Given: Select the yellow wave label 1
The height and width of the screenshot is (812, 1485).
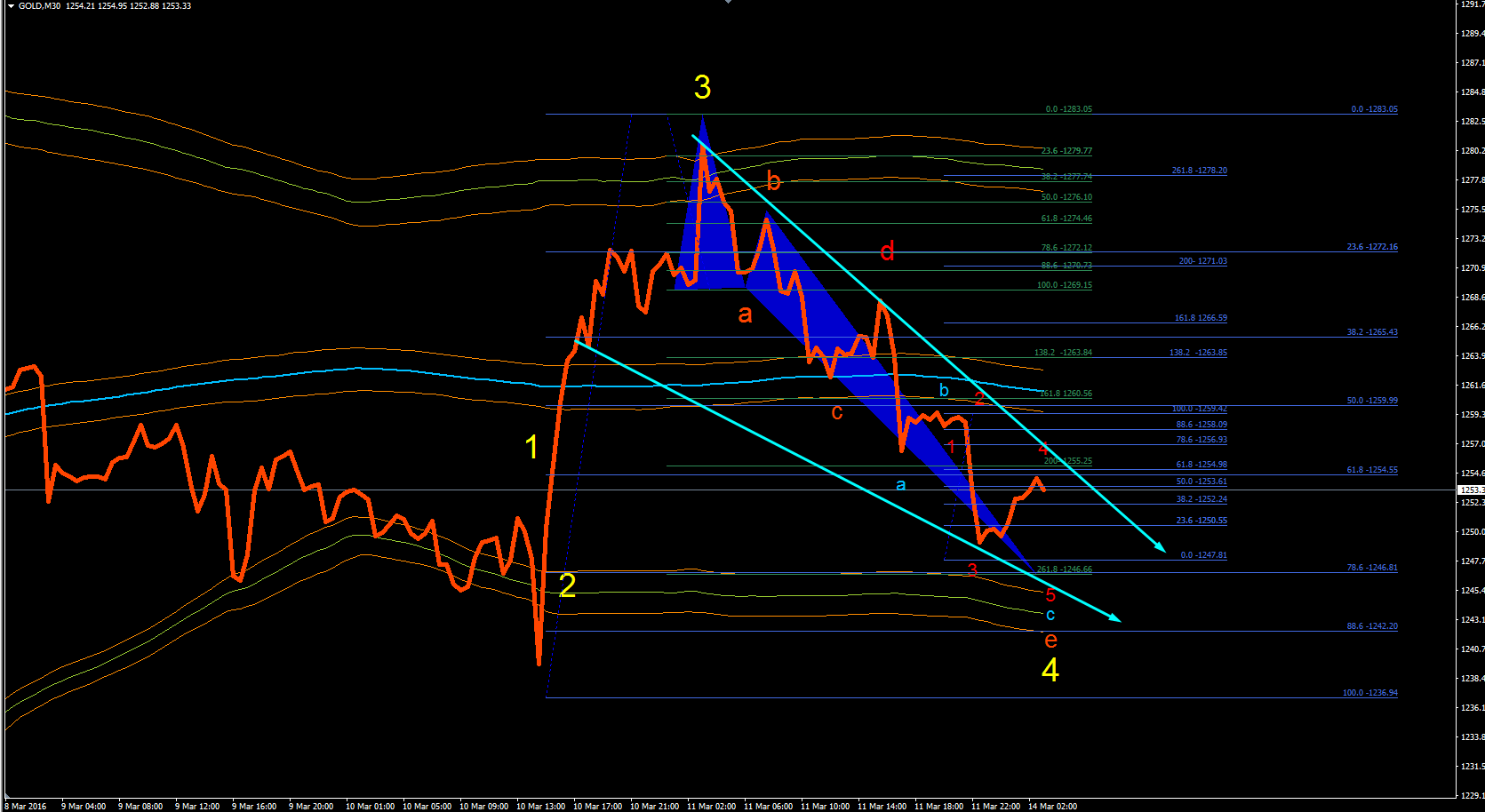Looking at the screenshot, I should point(531,447).
